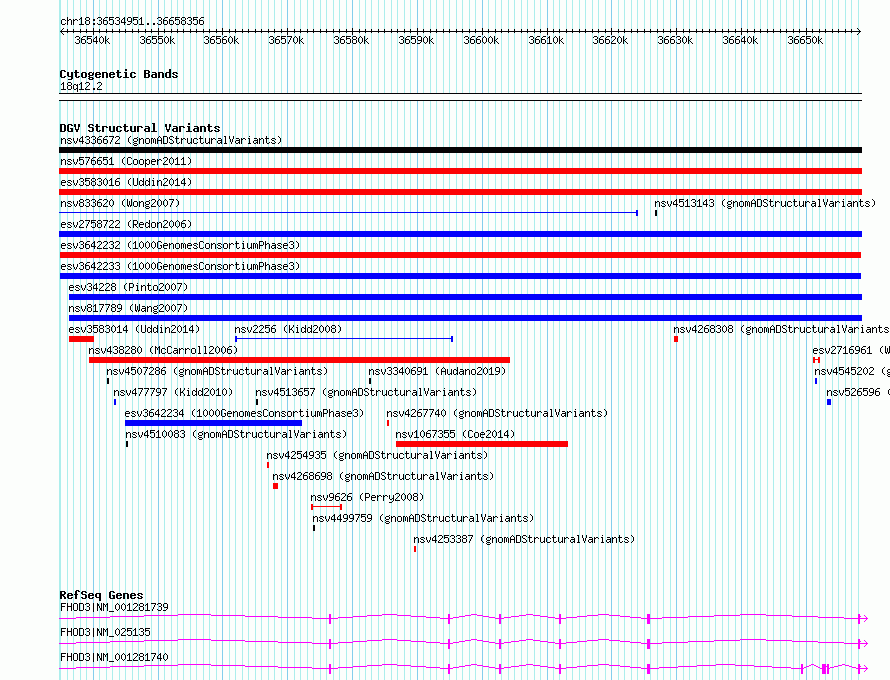Click the red line under nsv9626 (Perry2008)
890x680 pixels.
(326, 507)
